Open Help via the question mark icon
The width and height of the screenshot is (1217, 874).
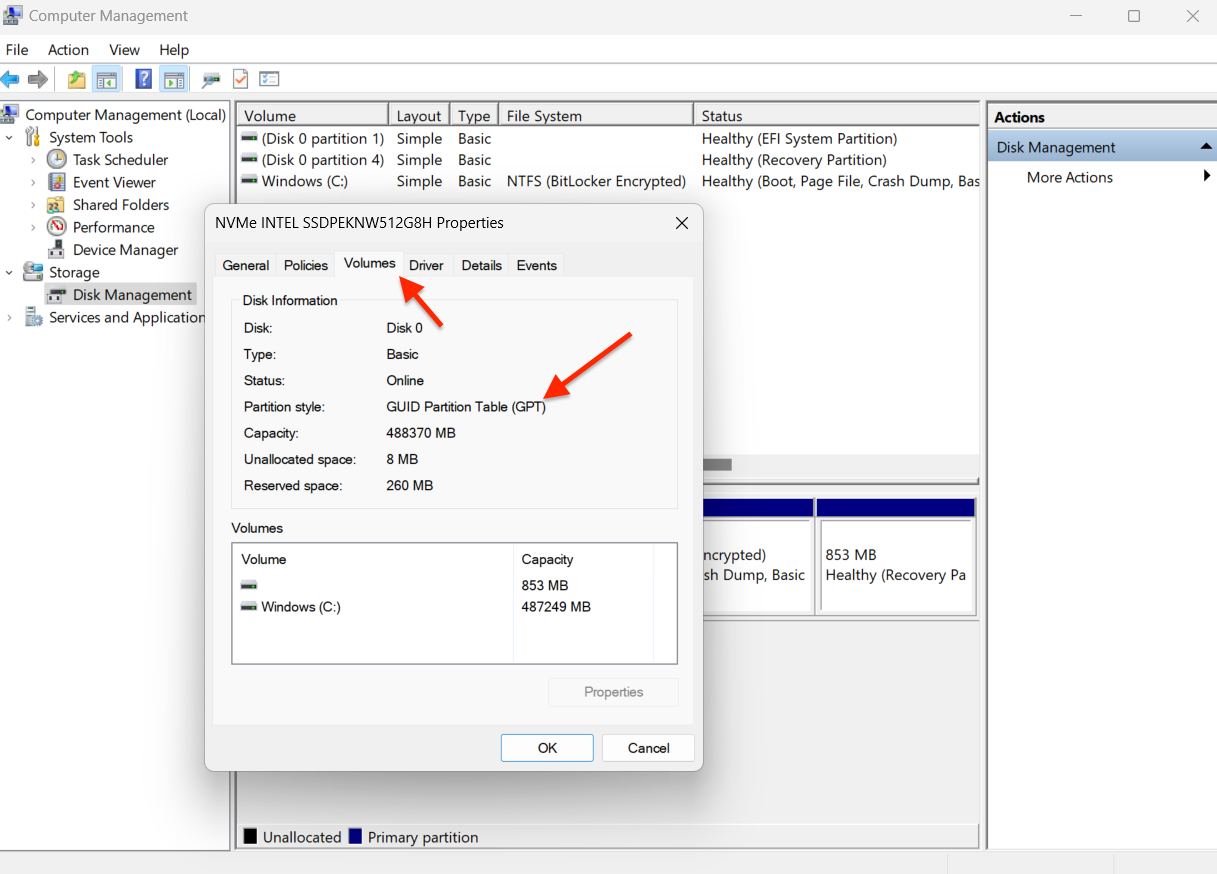tap(143, 79)
